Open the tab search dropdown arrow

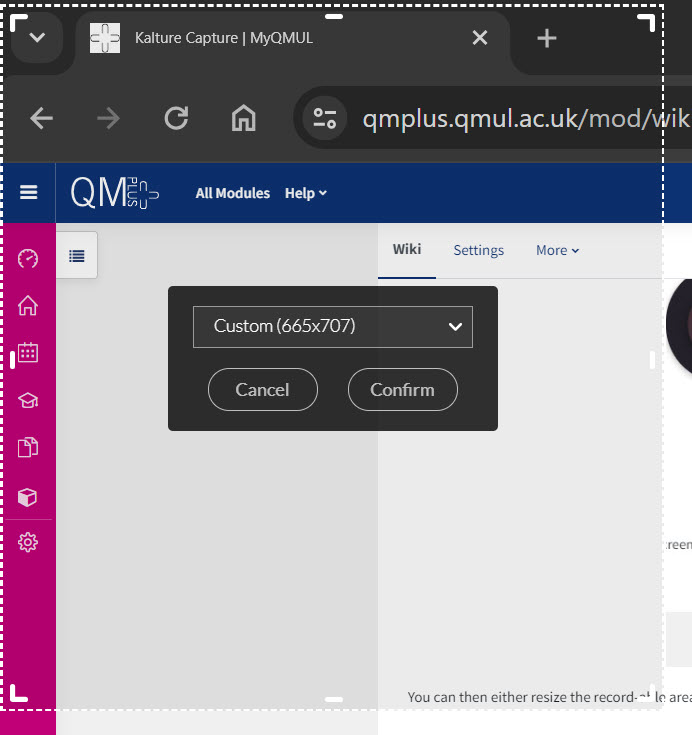pyautogui.click(x=37, y=38)
